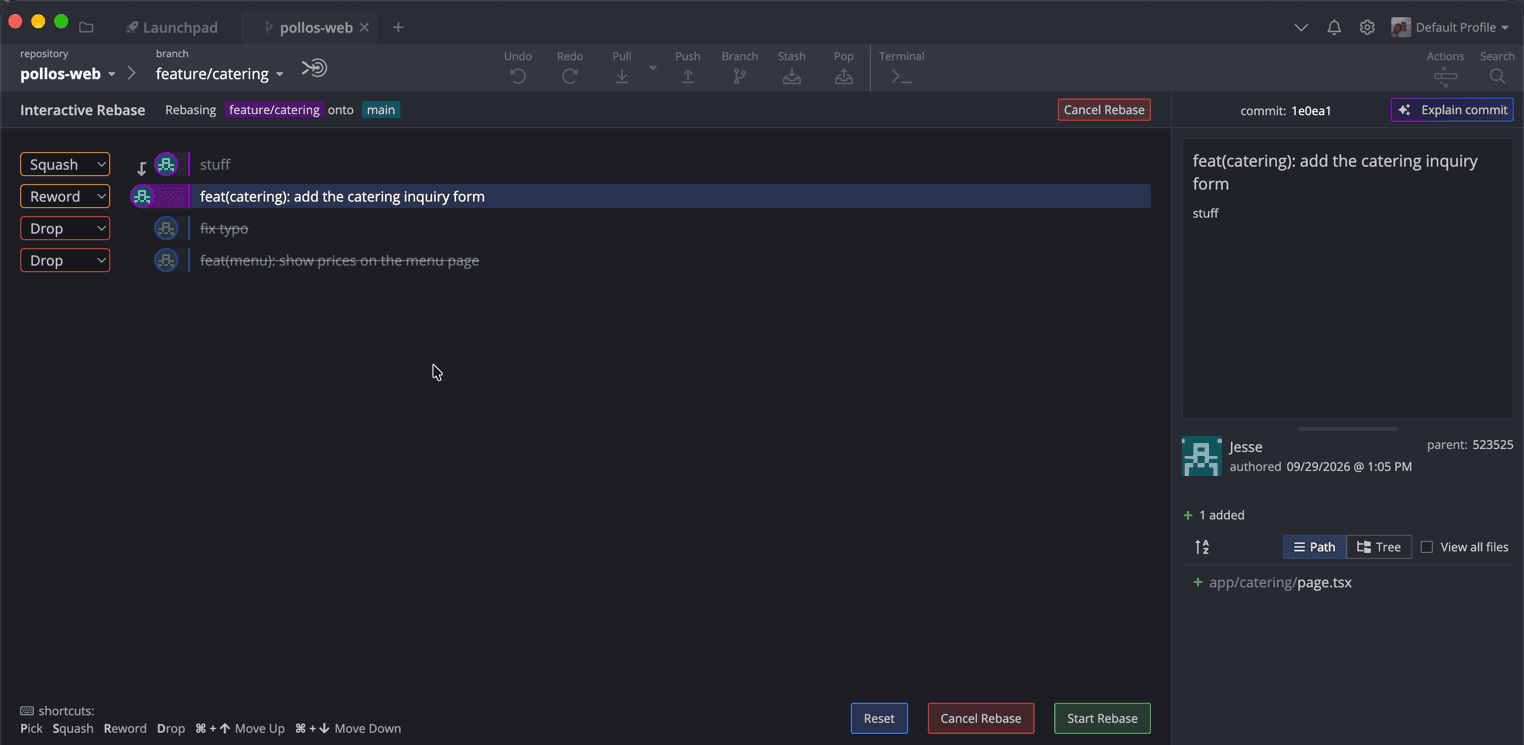Expand the pollos-web repository dropdown
This screenshot has height=745, width=1524.
(68, 74)
